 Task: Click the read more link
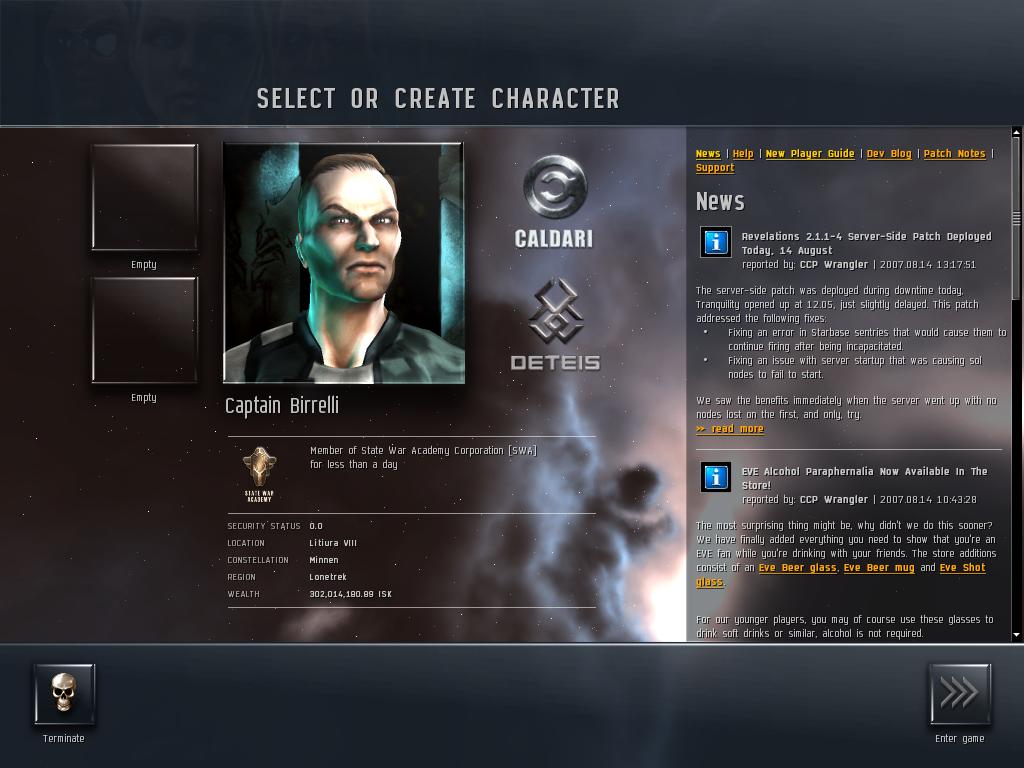coord(730,429)
